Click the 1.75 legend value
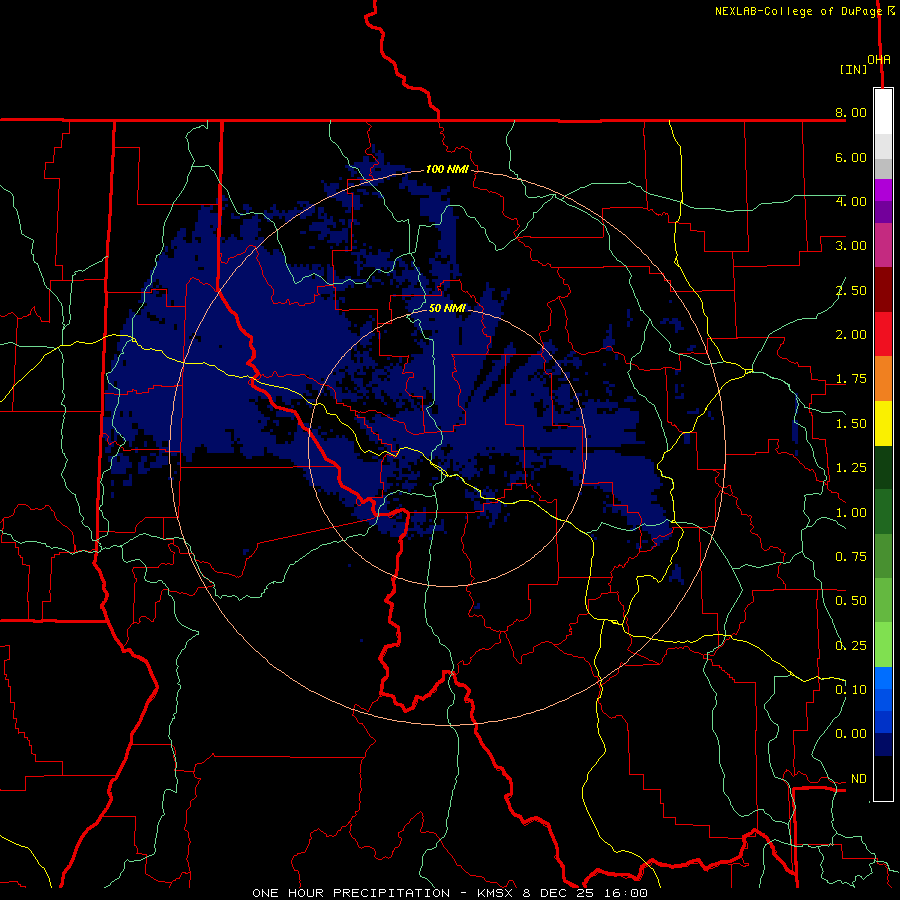This screenshot has height=900, width=900. click(x=851, y=379)
